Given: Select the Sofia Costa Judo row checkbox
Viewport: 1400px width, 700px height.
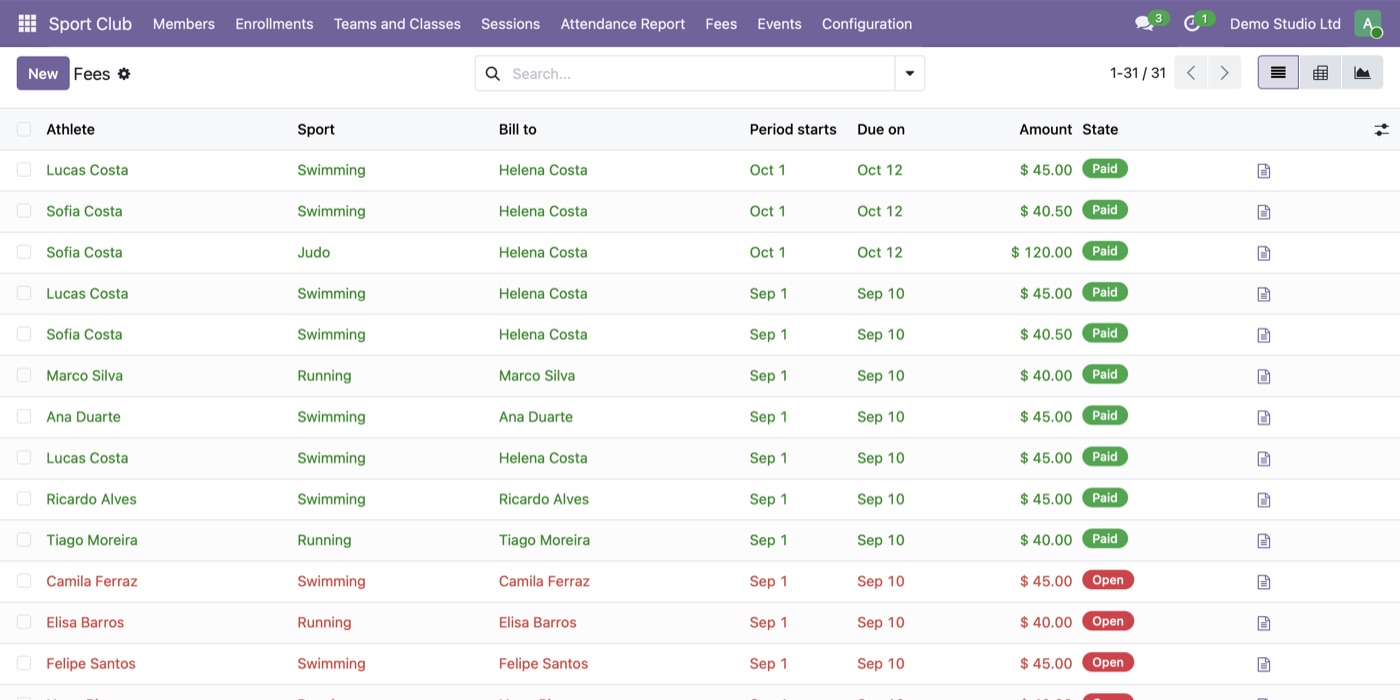Looking at the screenshot, I should pyautogui.click(x=24, y=252).
